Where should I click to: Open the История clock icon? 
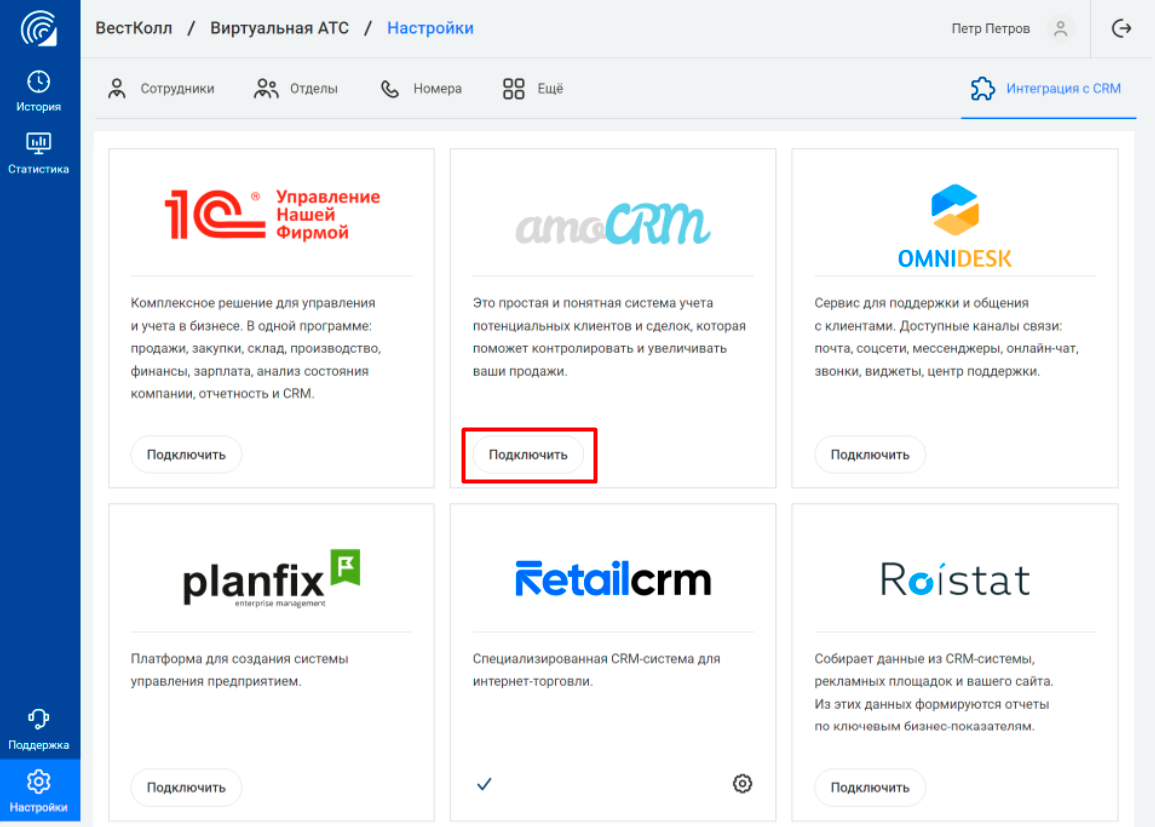click(x=38, y=81)
